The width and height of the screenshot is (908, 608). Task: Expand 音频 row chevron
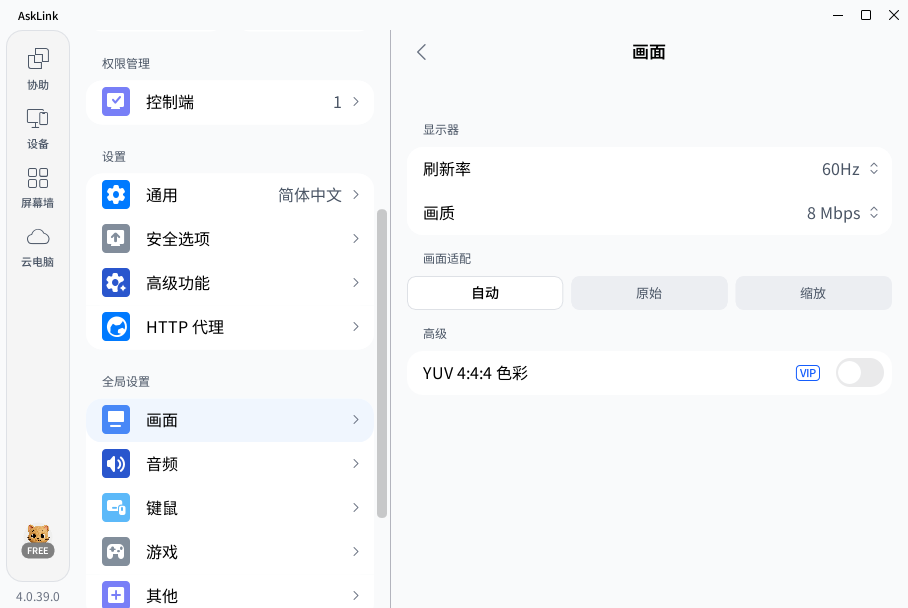pyautogui.click(x=356, y=464)
